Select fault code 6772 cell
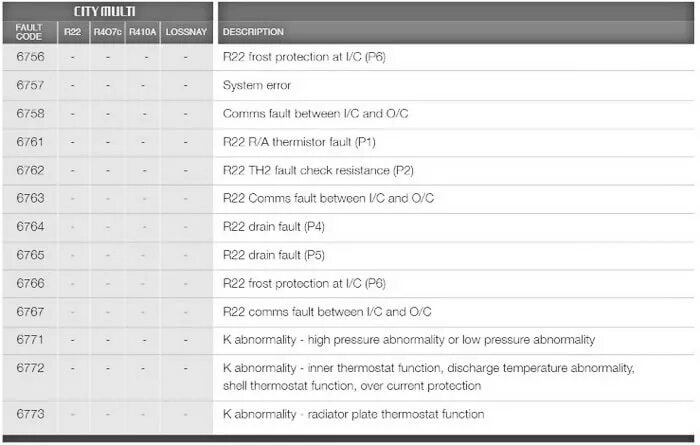This screenshot has width=700, height=445. [30, 368]
